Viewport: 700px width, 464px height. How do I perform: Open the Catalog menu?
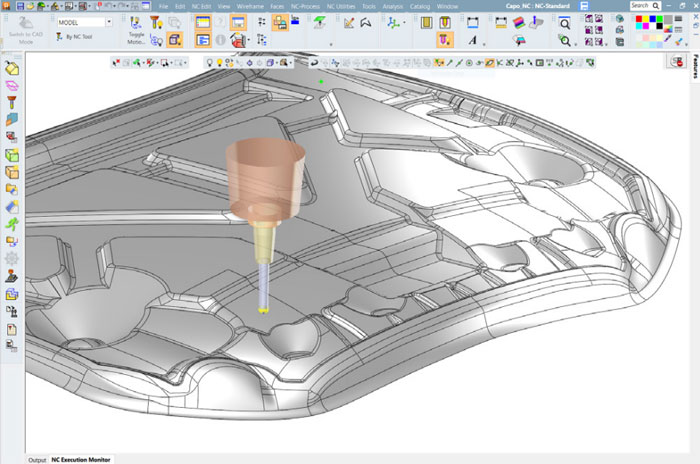(x=420, y=6)
